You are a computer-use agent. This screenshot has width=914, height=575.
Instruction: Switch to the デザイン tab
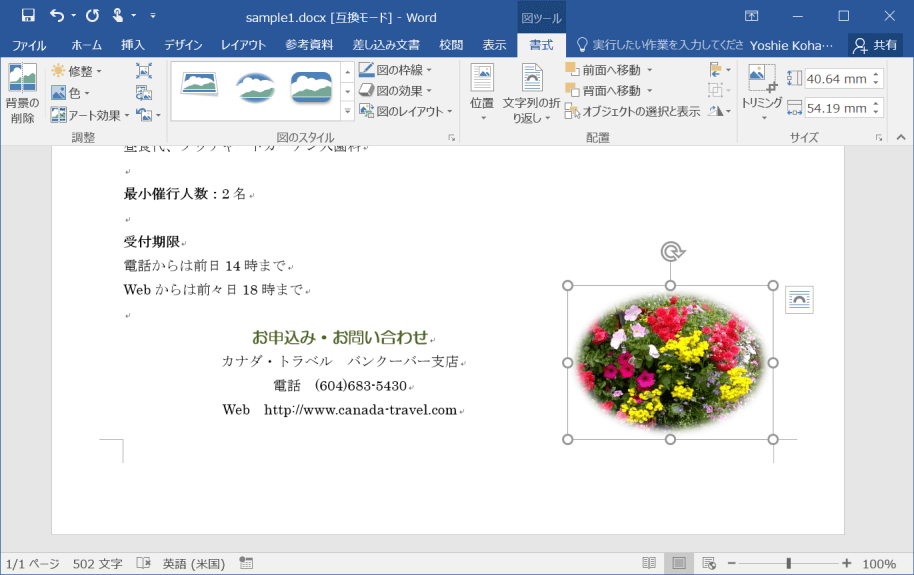[183, 45]
